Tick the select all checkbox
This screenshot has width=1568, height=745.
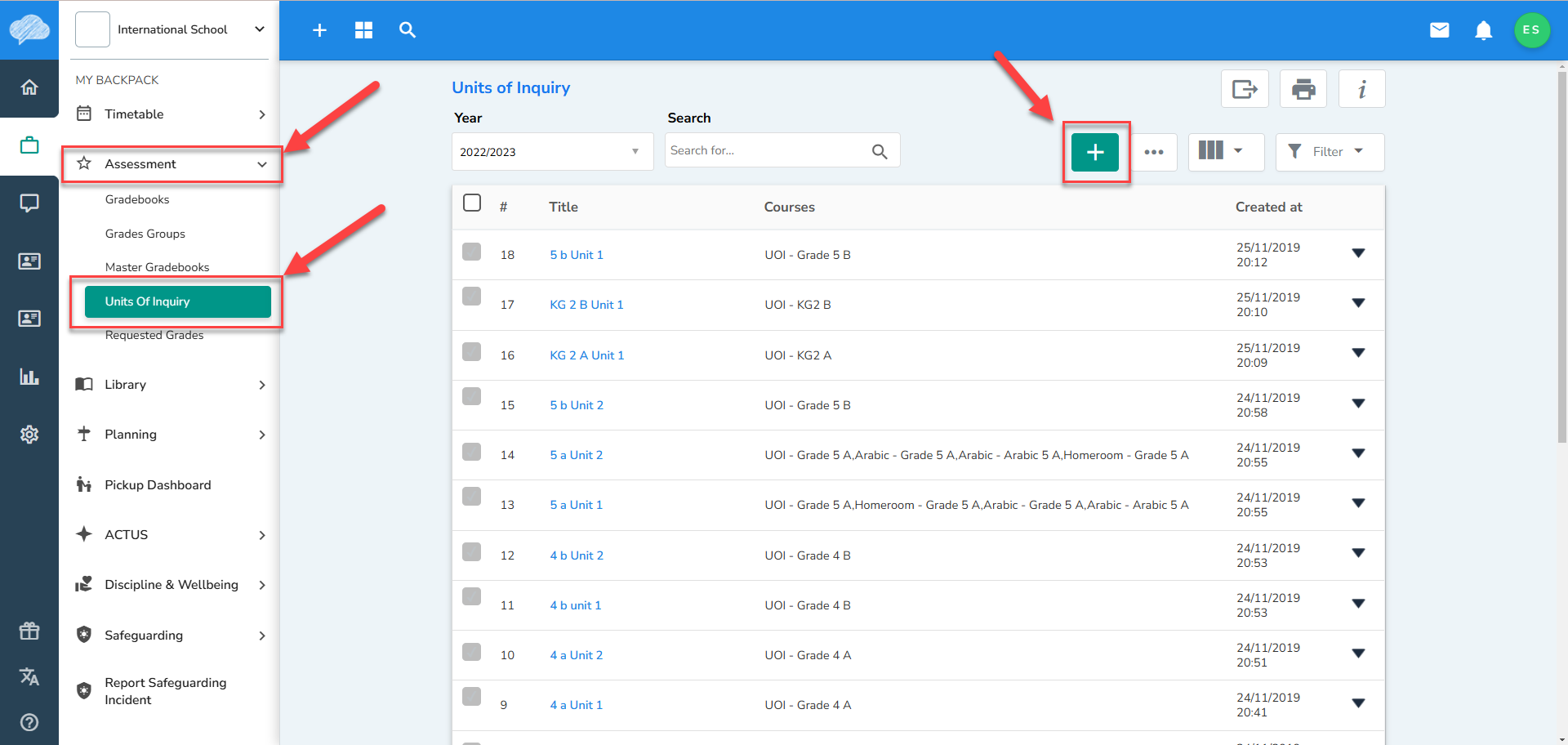tap(472, 203)
